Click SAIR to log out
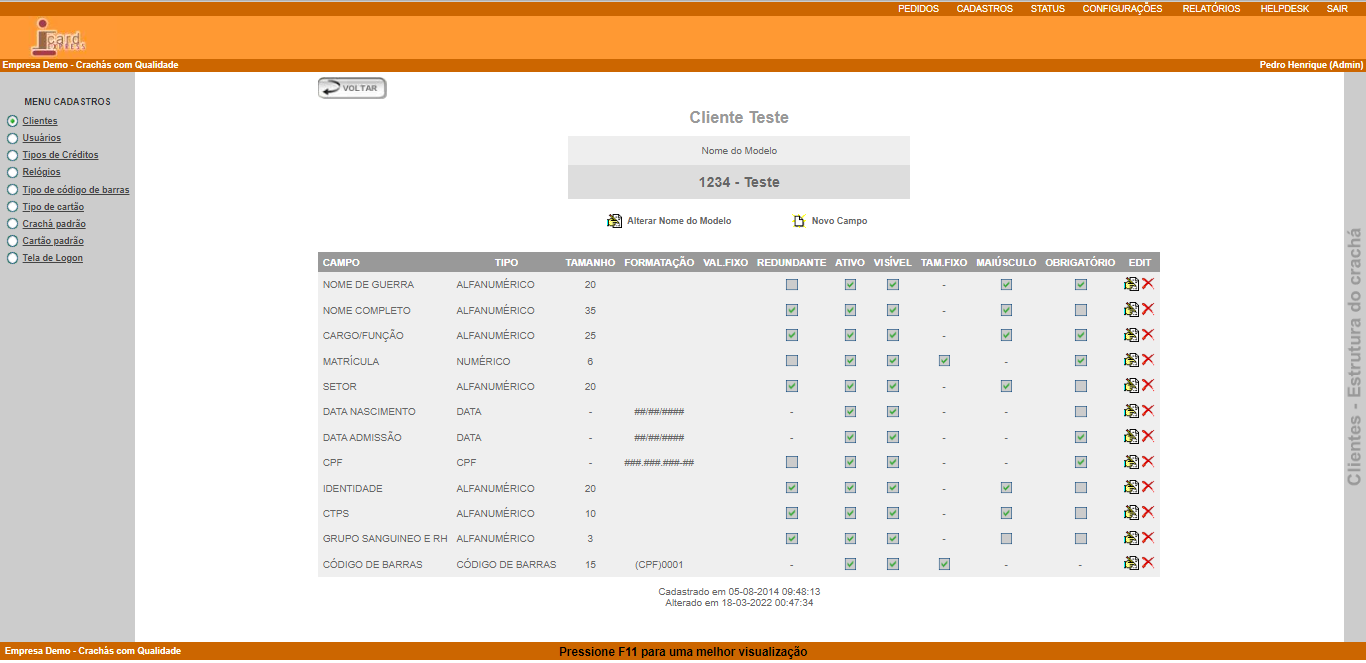Screen dimensions: 1366x663 coord(1337,8)
